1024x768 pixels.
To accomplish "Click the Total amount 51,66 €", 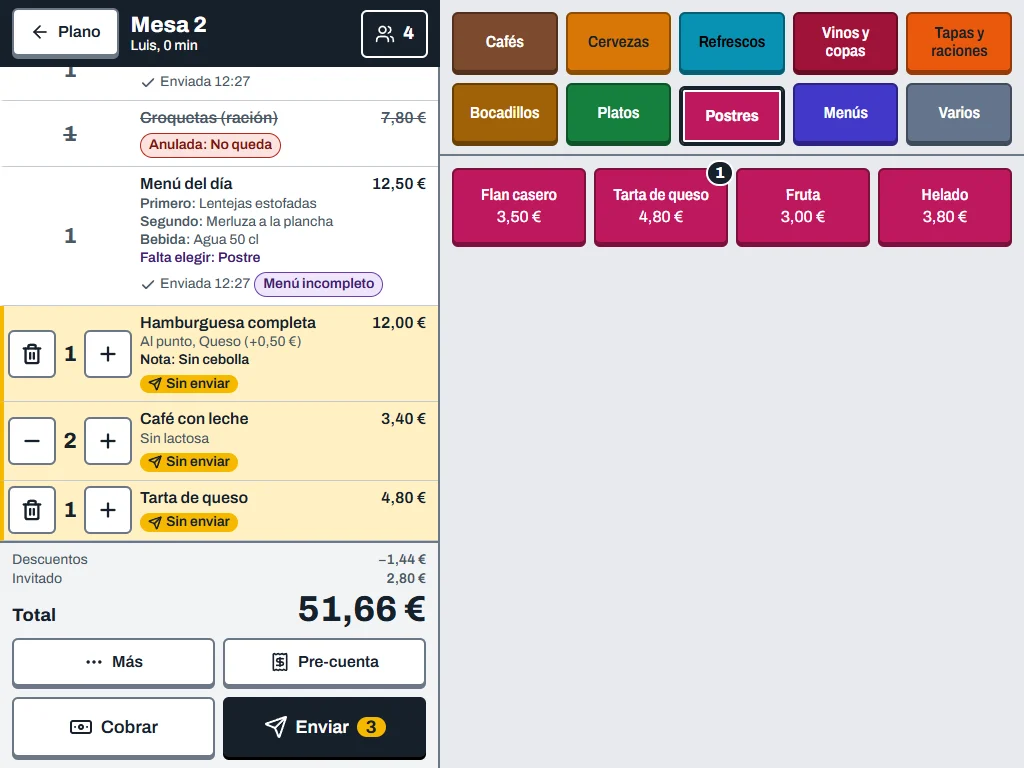I will (x=362, y=609).
